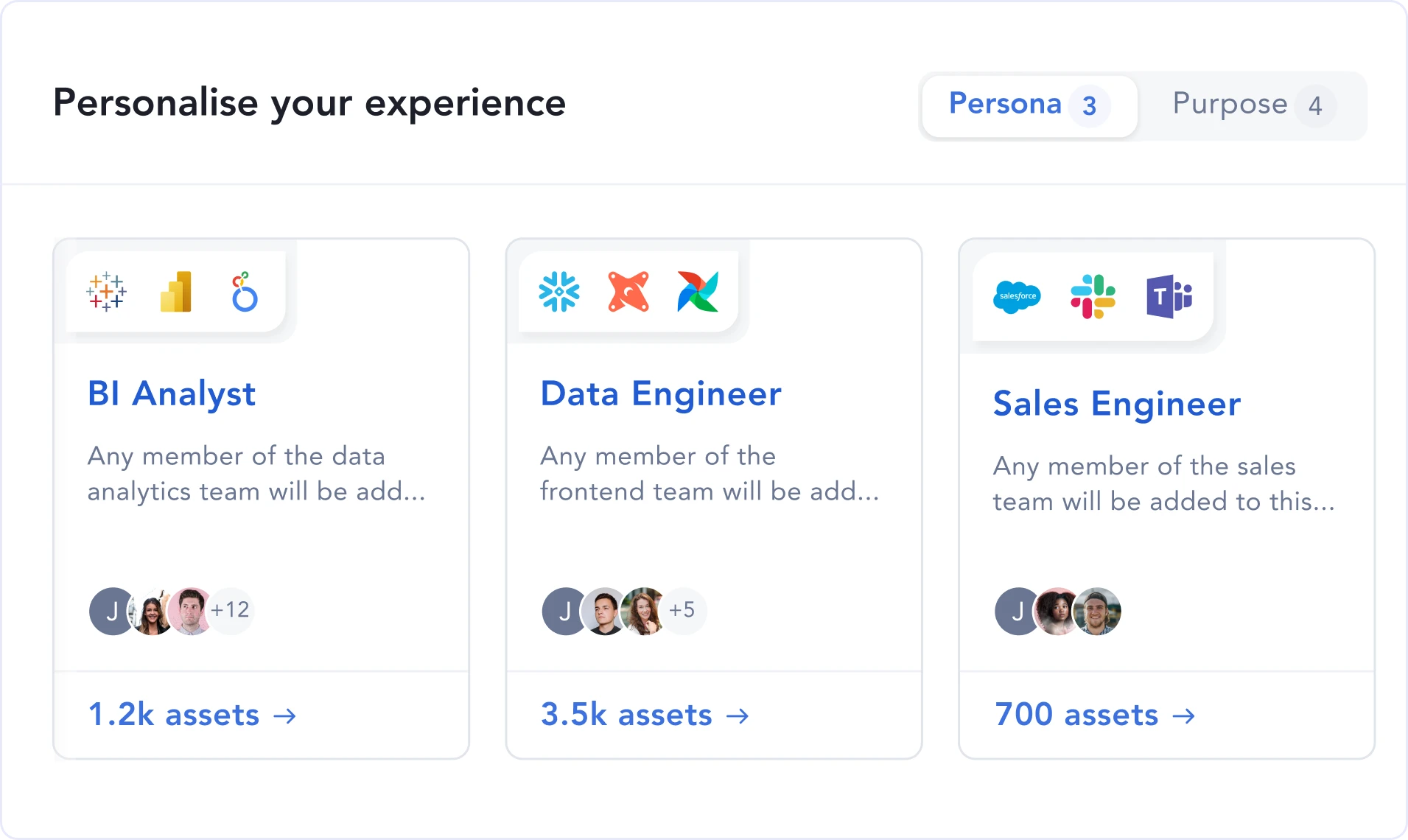Switch to the Persona tab
The width and height of the screenshot is (1408, 840).
(x=1029, y=106)
